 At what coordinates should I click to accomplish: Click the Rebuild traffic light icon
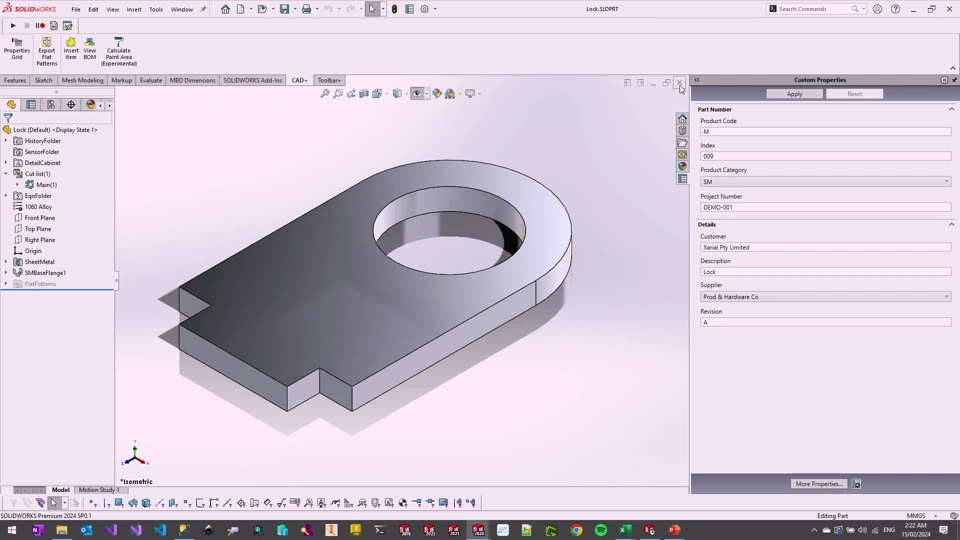394,9
